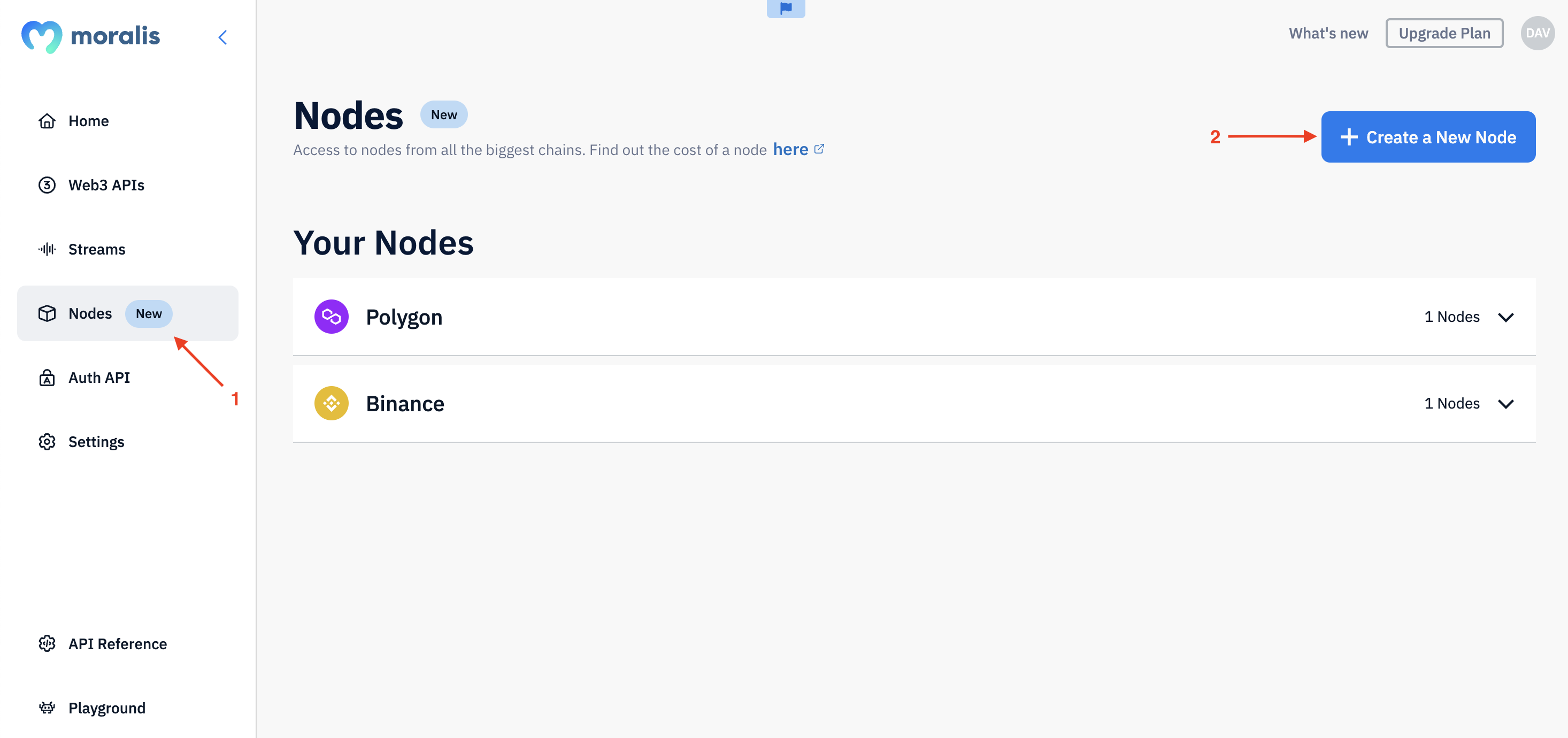Select the Home navigation icon

pyautogui.click(x=47, y=119)
